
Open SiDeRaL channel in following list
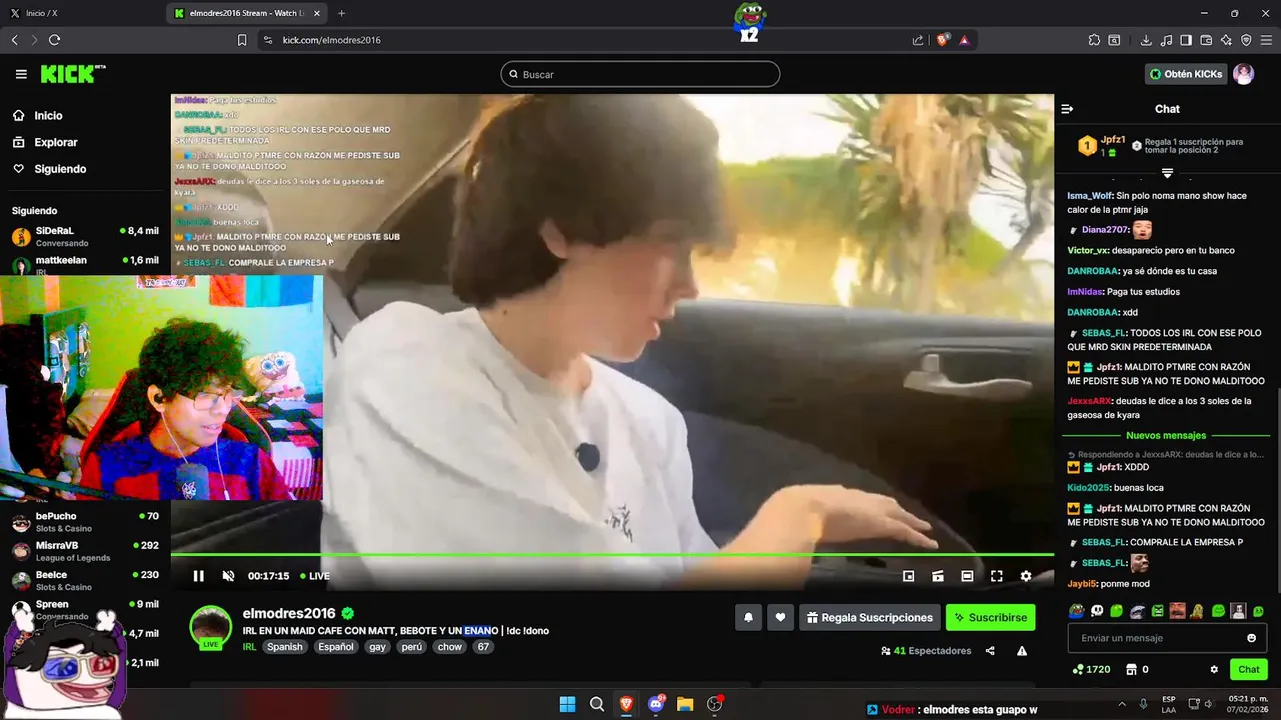coord(85,236)
